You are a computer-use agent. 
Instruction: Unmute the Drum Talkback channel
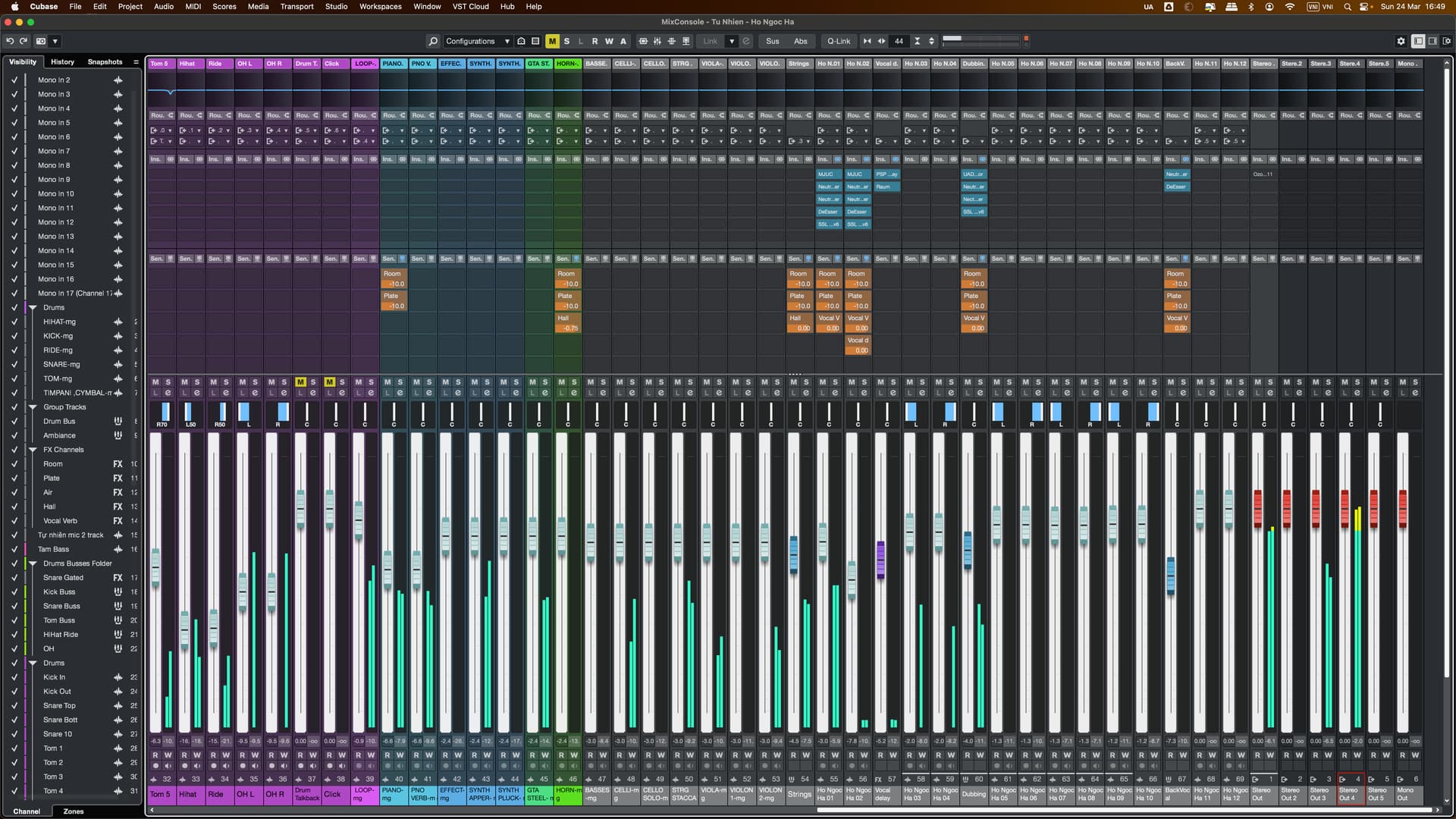300,382
